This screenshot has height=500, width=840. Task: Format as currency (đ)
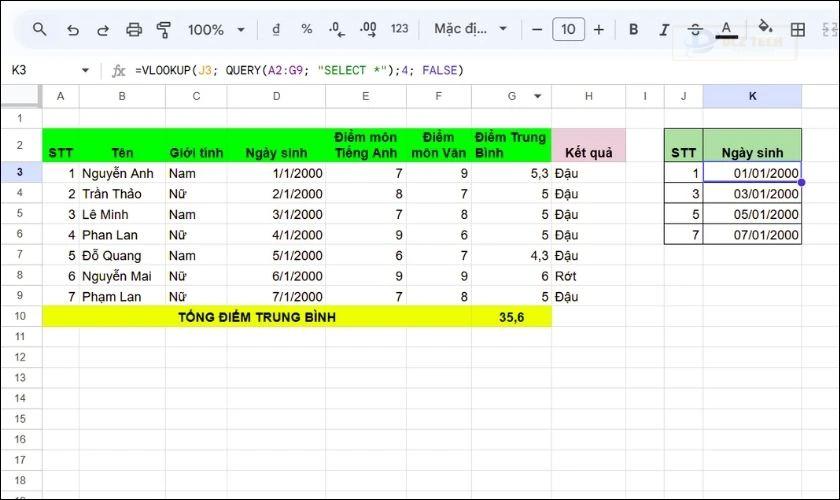[276, 29]
